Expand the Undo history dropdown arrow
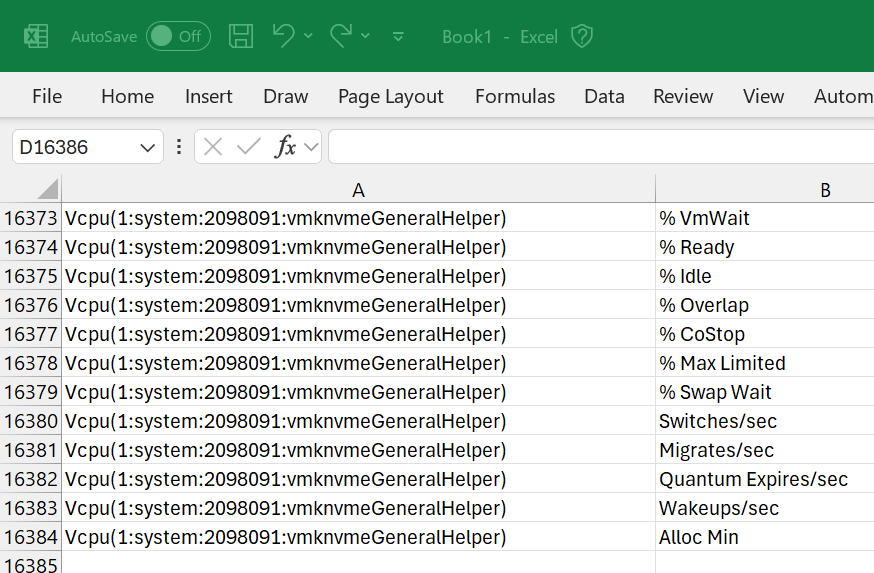Screen dimensions: 874x573 coord(308,36)
